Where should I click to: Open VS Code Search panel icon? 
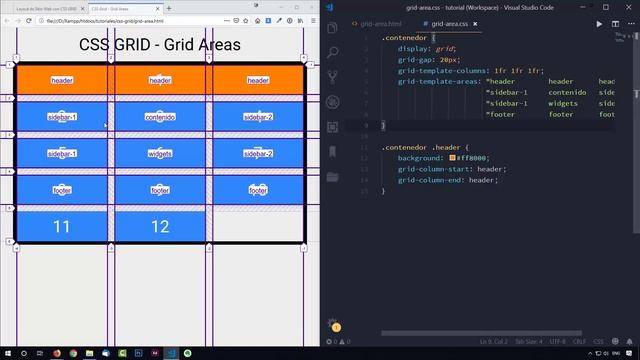332,52
